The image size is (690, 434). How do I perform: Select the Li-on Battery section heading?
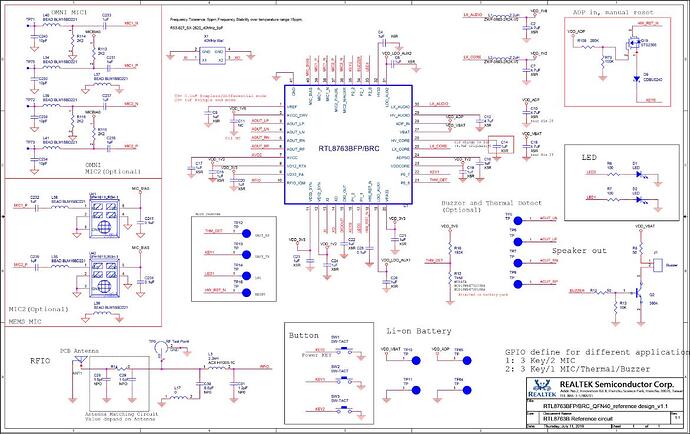coord(407,329)
